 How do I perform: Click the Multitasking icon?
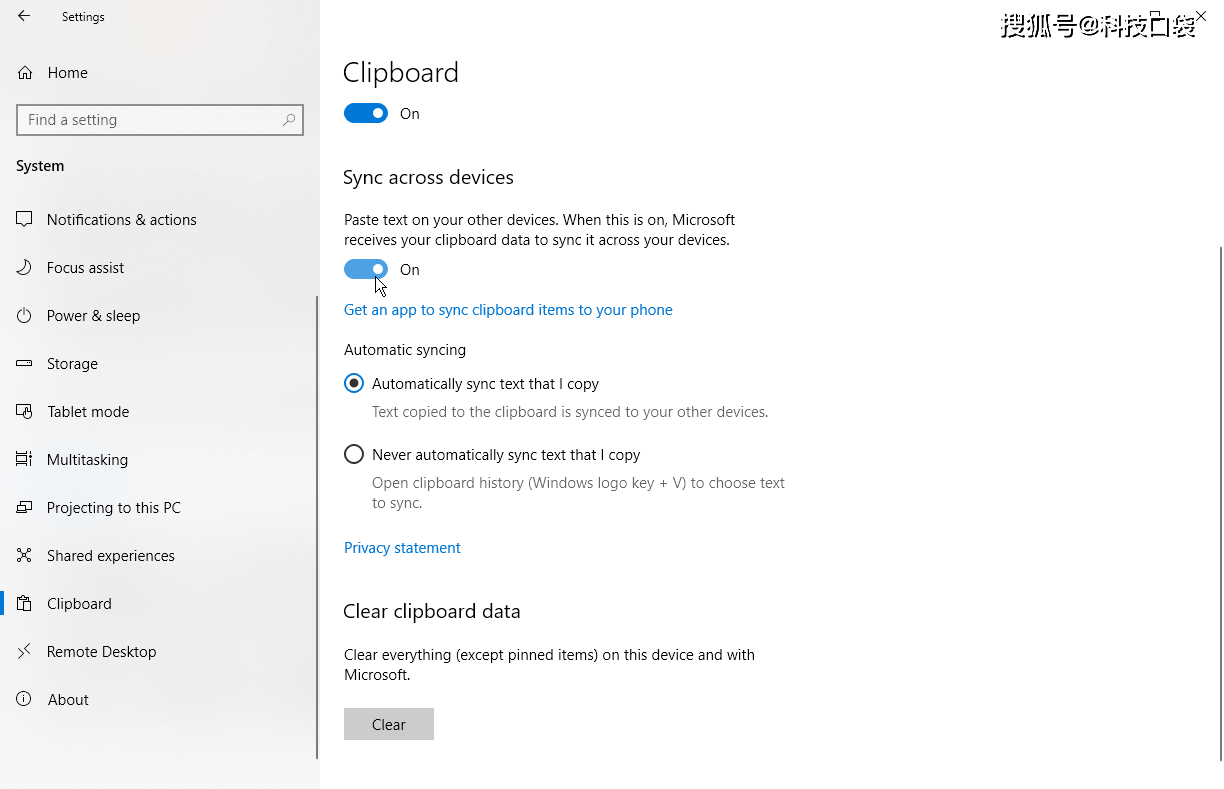click(x=25, y=459)
